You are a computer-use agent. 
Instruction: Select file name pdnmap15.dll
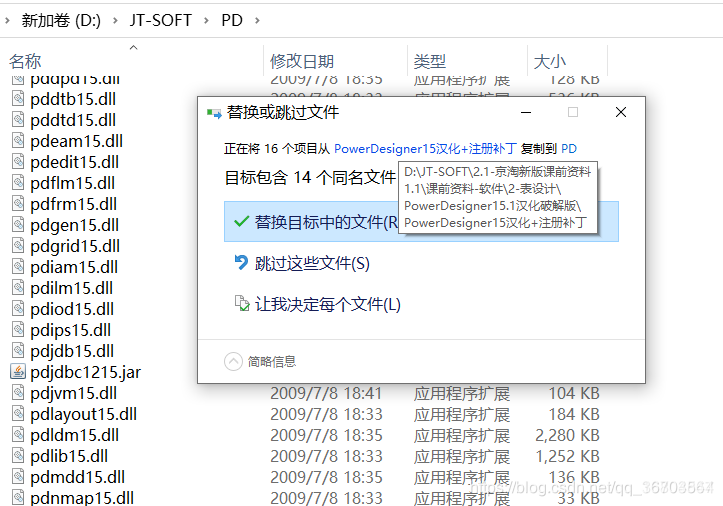pos(82,498)
